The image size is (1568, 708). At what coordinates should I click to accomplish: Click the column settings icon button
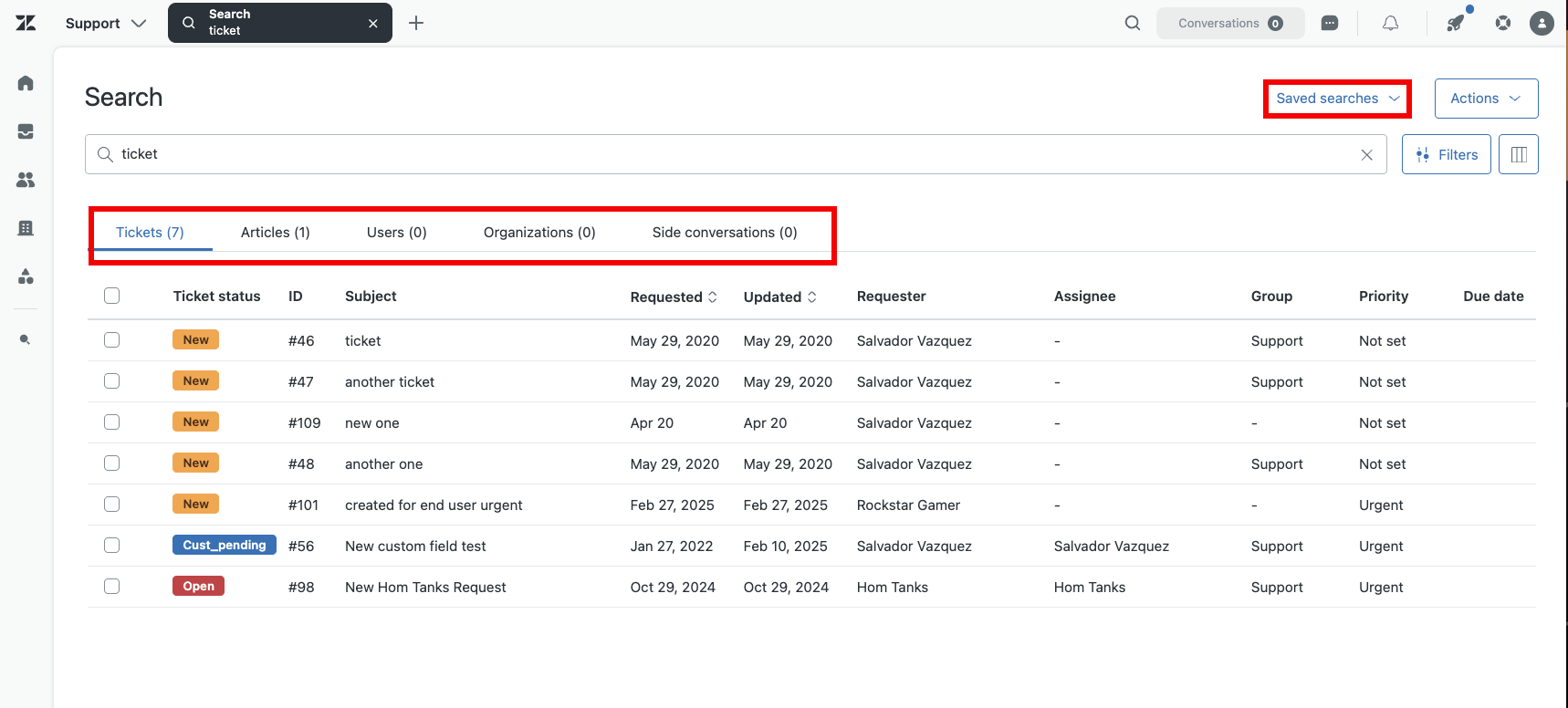tap(1519, 154)
